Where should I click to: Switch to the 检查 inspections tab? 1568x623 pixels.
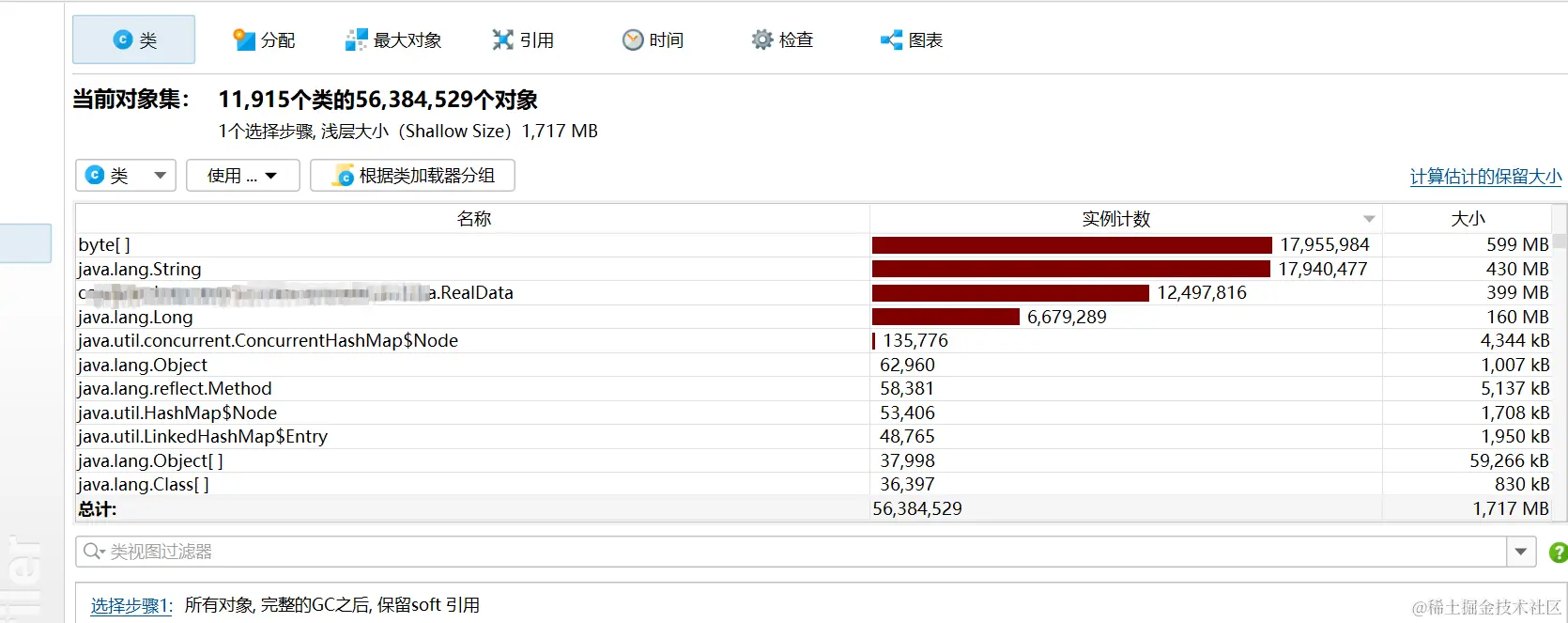point(782,39)
